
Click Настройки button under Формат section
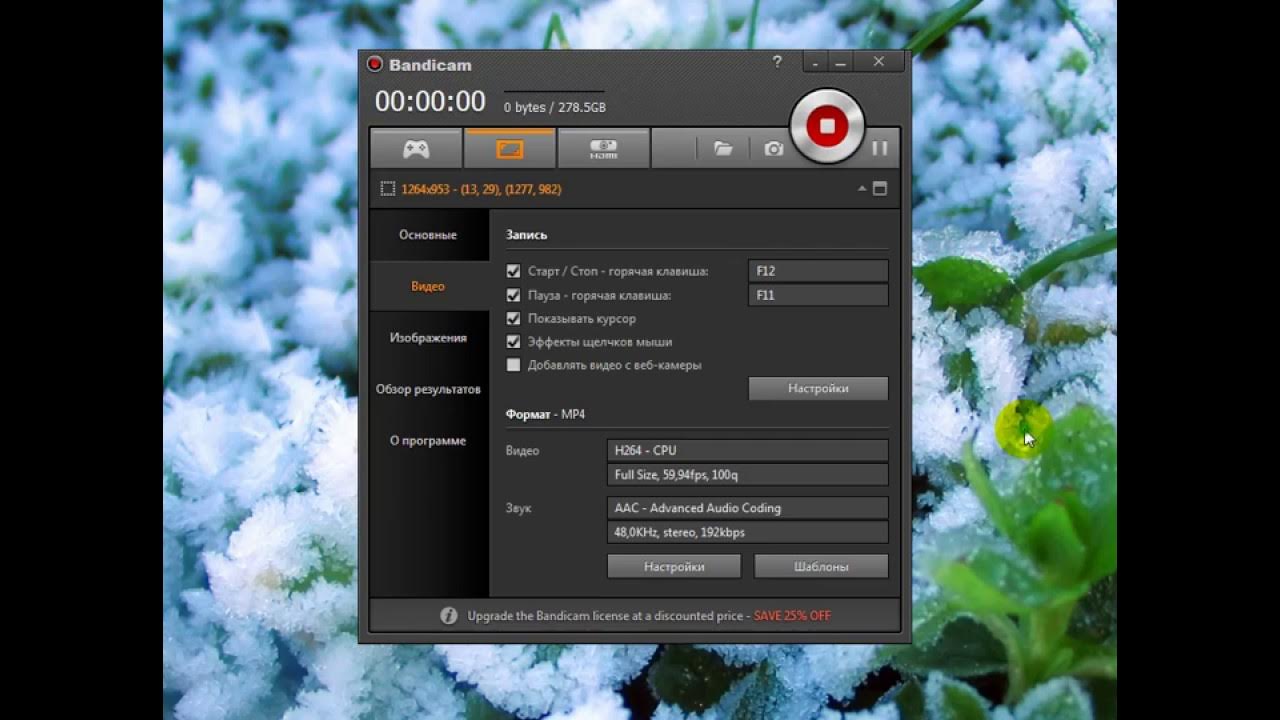pos(674,567)
